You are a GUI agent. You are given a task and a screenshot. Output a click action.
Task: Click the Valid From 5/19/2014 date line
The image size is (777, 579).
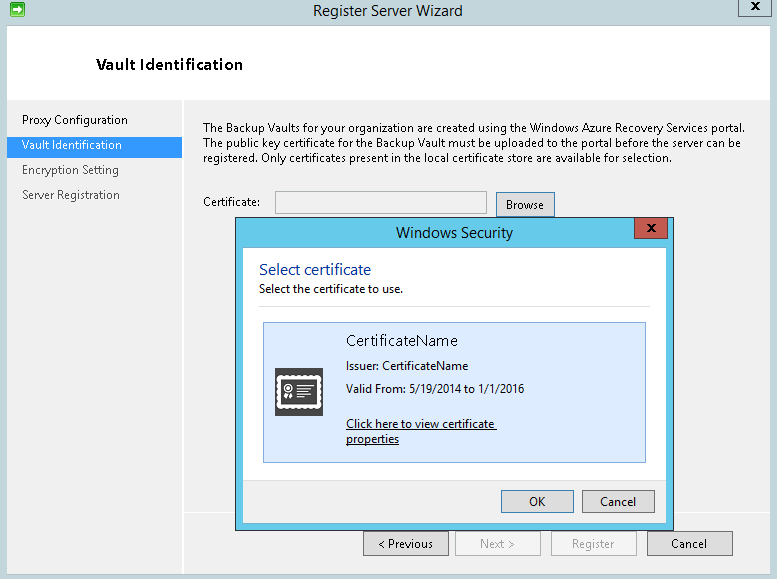(435, 389)
